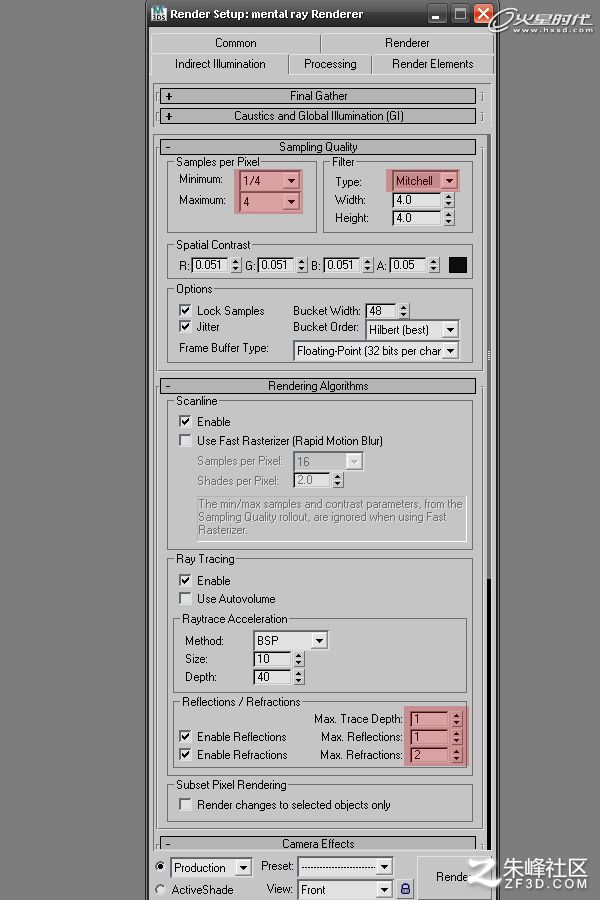Click the Spatial Contrast B value field

click(x=342, y=265)
